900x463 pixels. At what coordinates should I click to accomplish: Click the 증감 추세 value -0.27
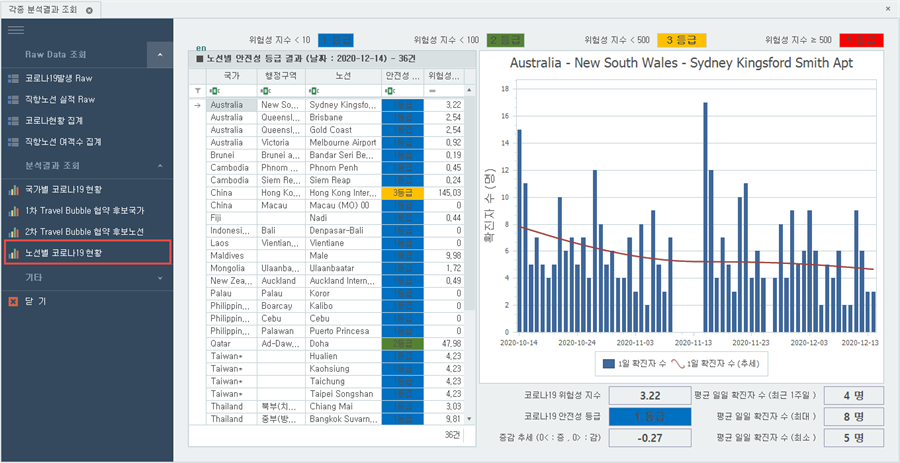650,438
